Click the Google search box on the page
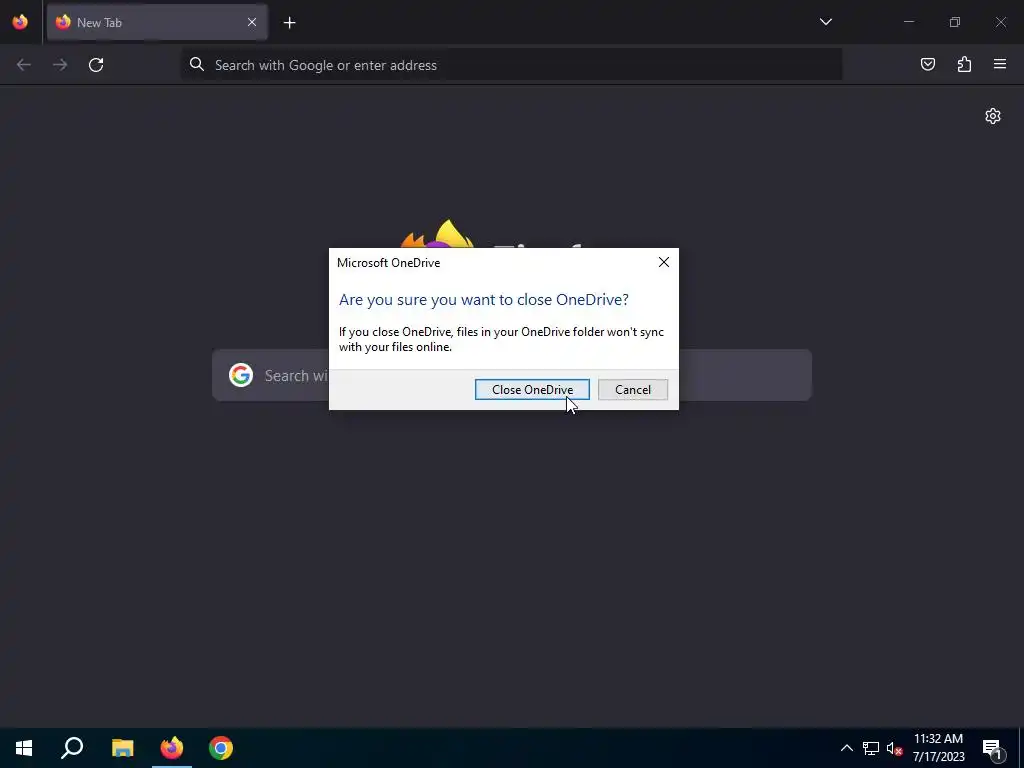This screenshot has width=1024, height=768. point(511,376)
